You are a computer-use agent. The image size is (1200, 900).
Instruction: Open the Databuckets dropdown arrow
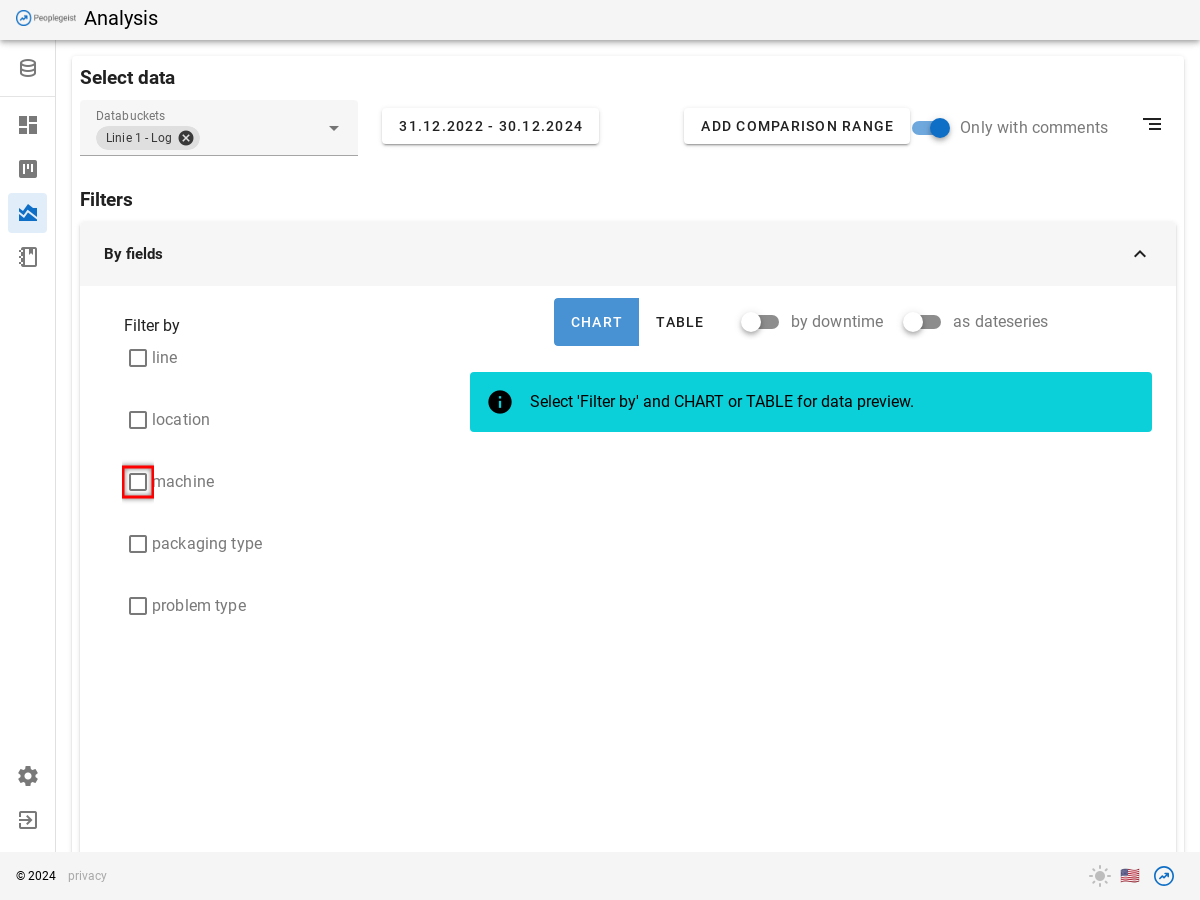pos(334,128)
